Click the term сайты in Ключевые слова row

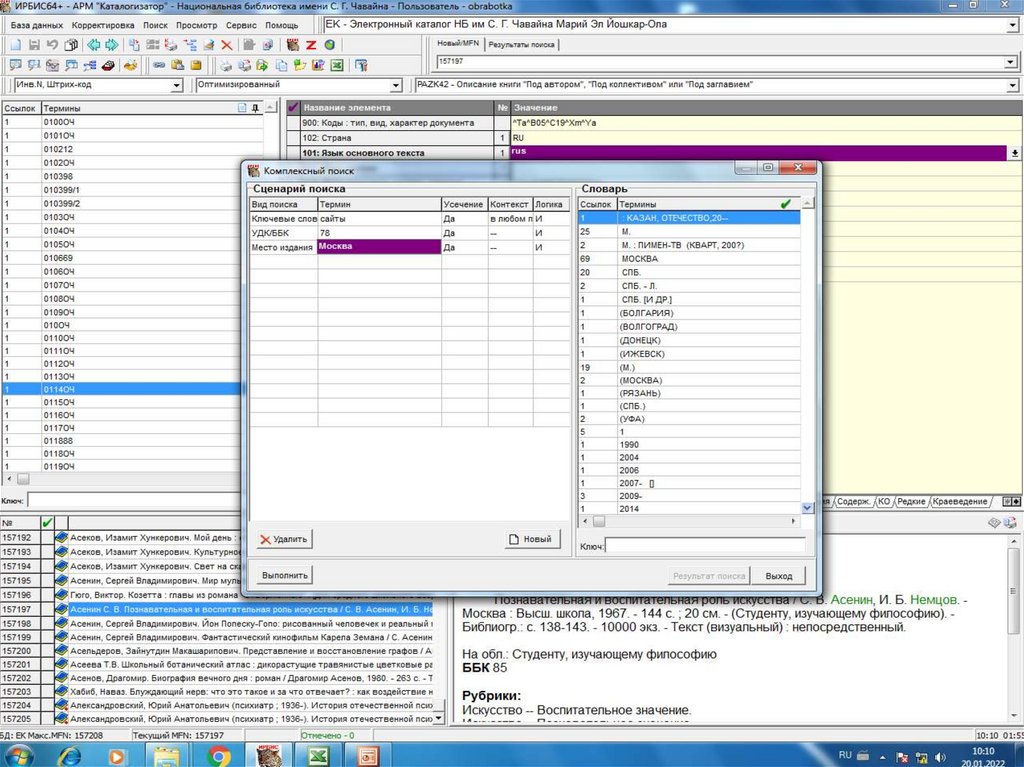[x=379, y=219]
